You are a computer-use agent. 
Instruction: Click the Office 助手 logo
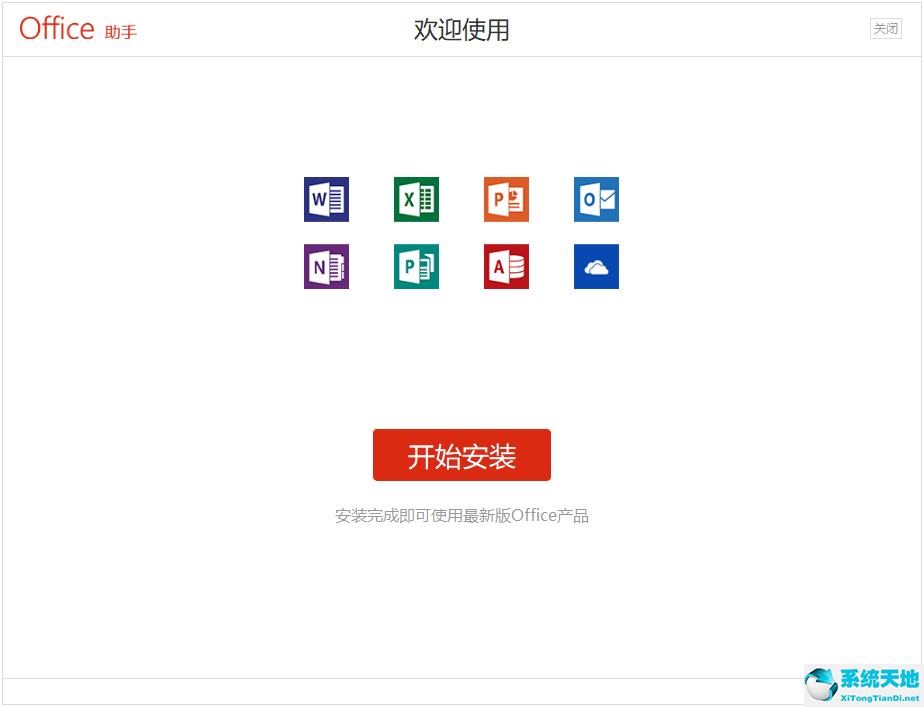(x=78, y=29)
